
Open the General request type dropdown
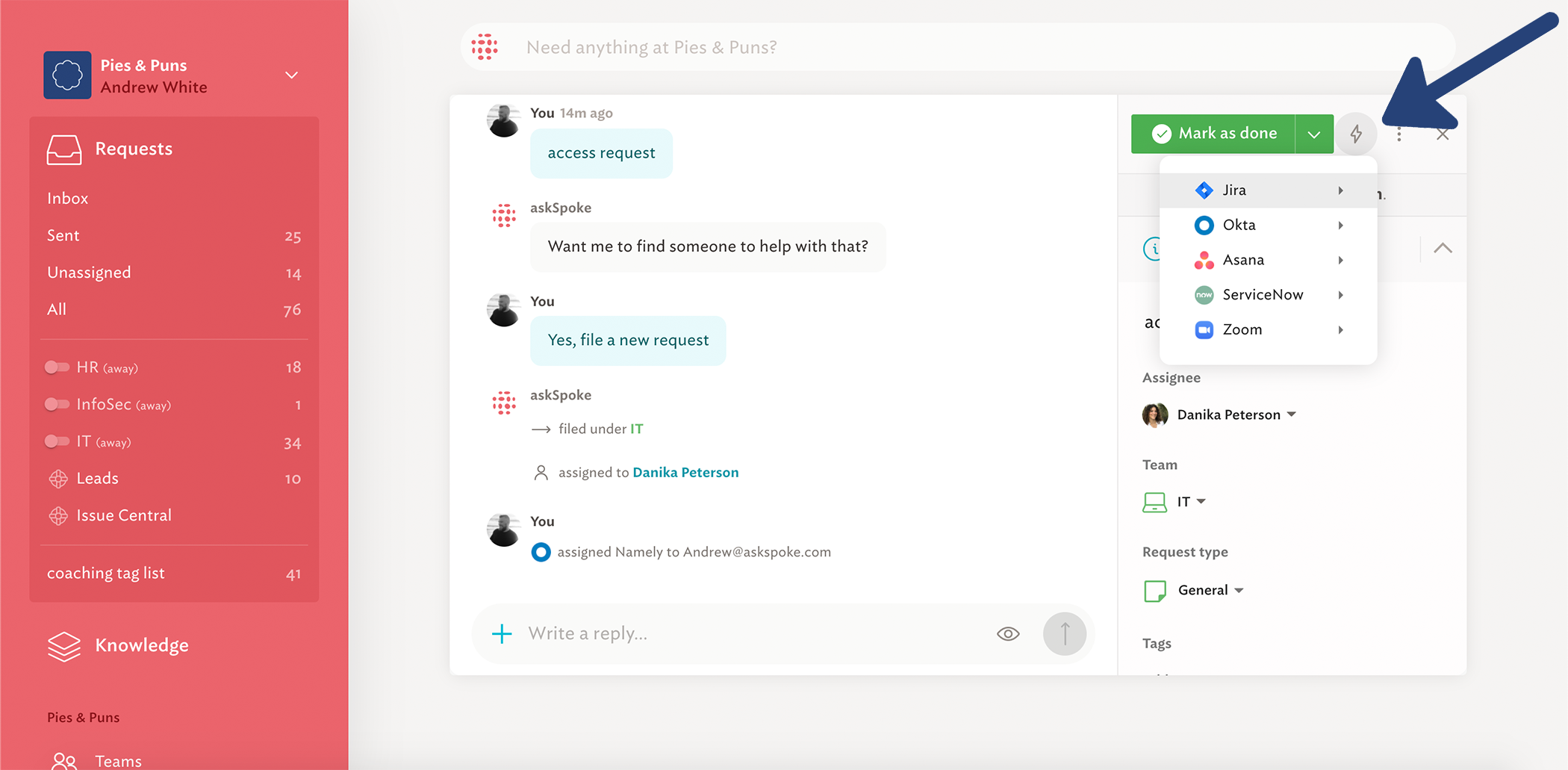pyautogui.click(x=1239, y=591)
